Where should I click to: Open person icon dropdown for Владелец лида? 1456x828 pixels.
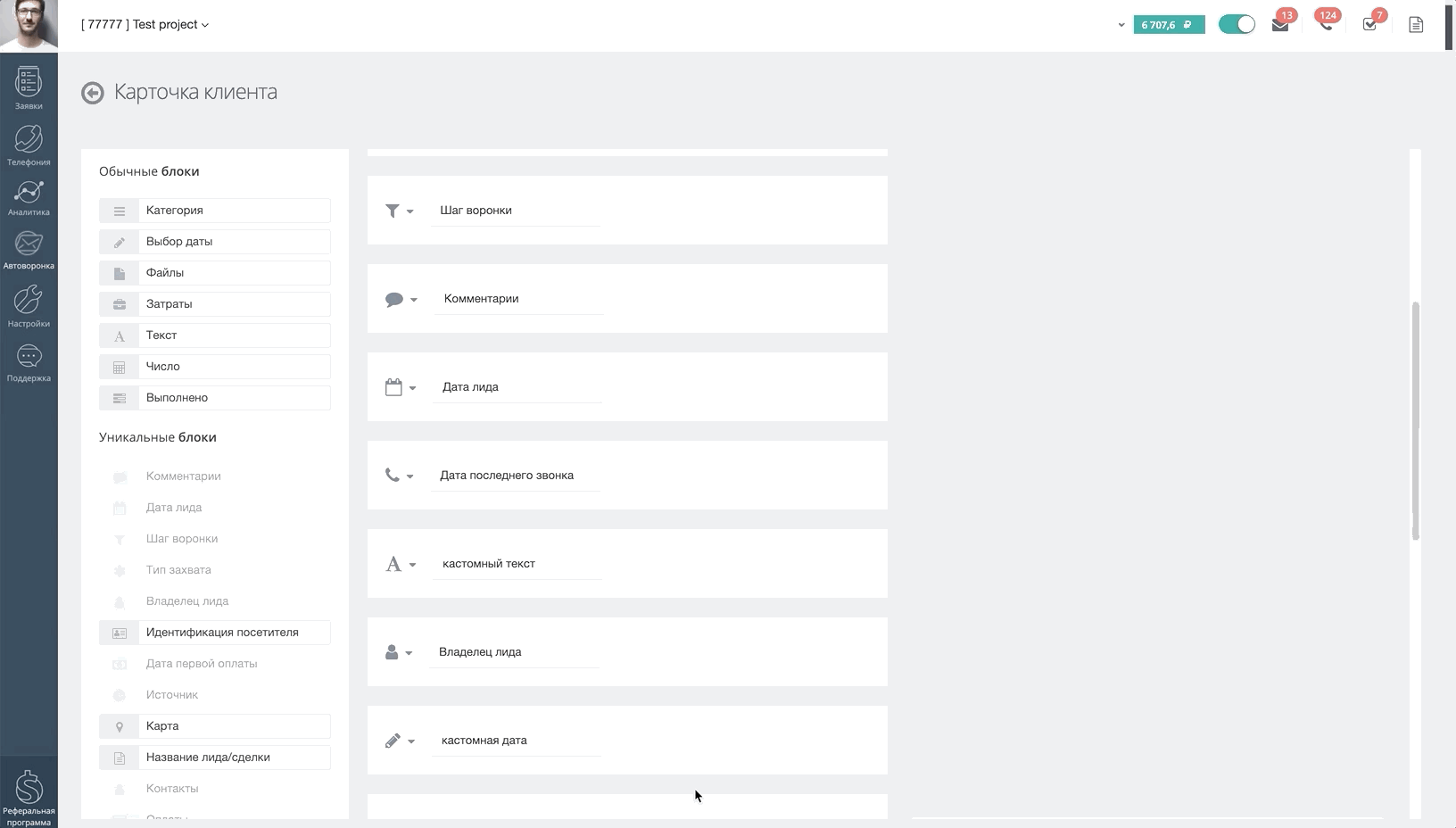(x=398, y=653)
